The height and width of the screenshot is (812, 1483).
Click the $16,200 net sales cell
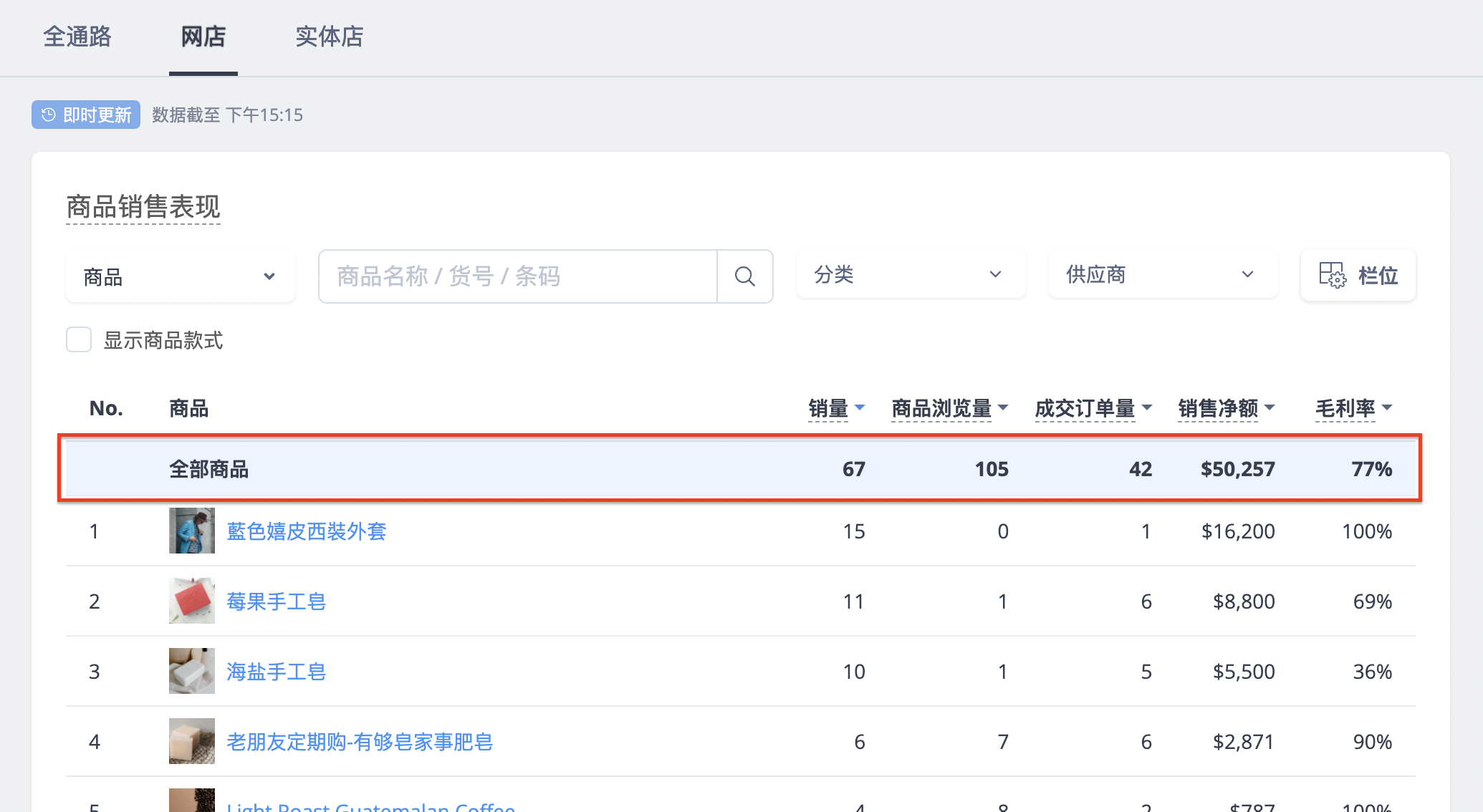(x=1238, y=531)
